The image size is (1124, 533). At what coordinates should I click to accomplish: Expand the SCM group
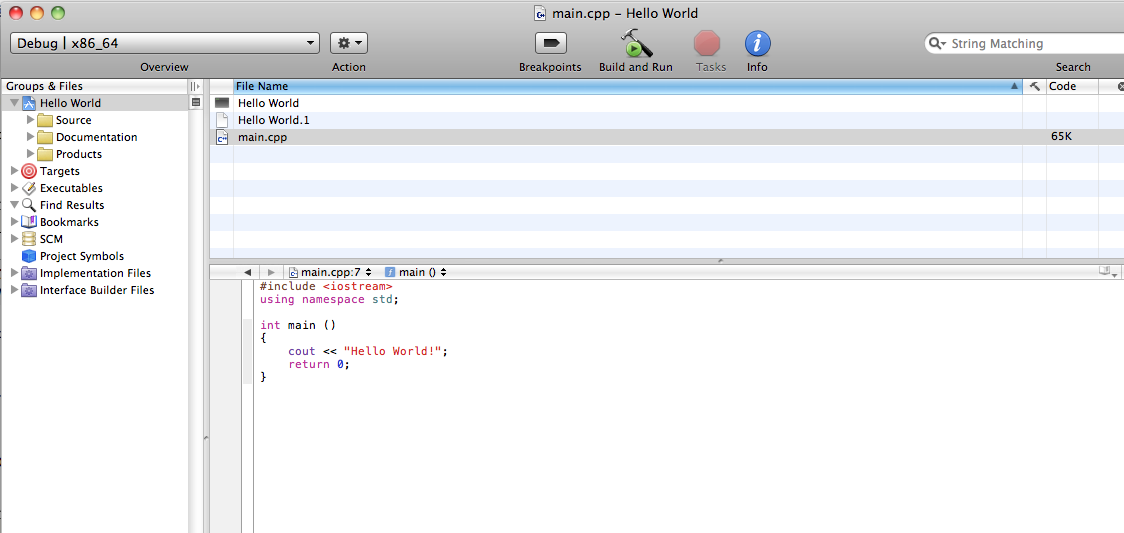pos(14,239)
